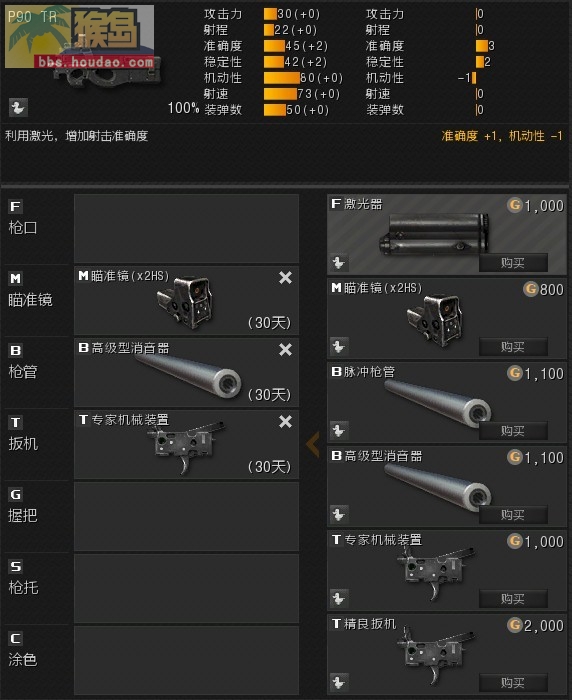
Task: Click the duck icon on the shop 高级型消音器 item
Action: (338, 514)
